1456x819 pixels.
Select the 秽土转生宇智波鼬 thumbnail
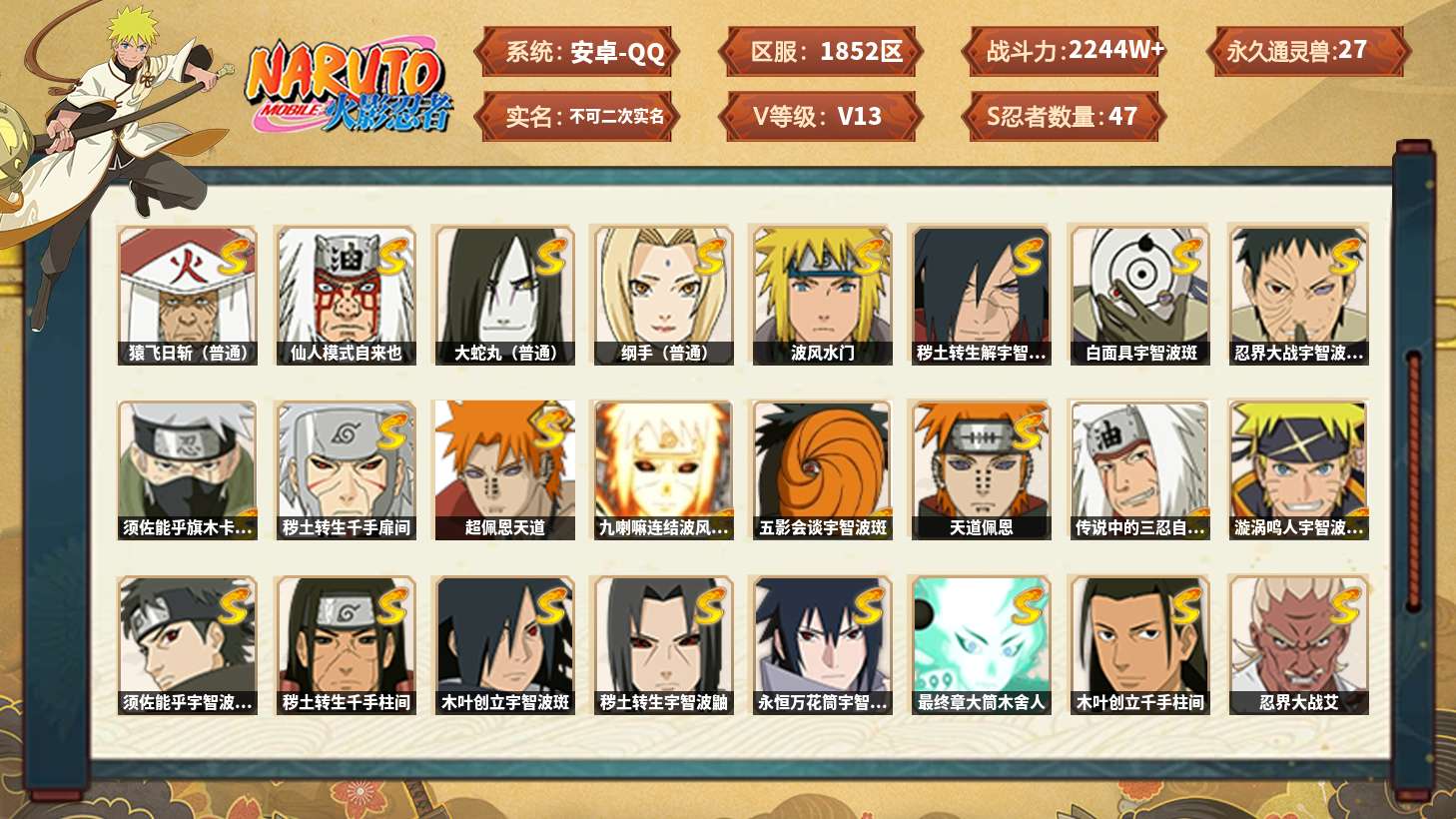(x=663, y=645)
